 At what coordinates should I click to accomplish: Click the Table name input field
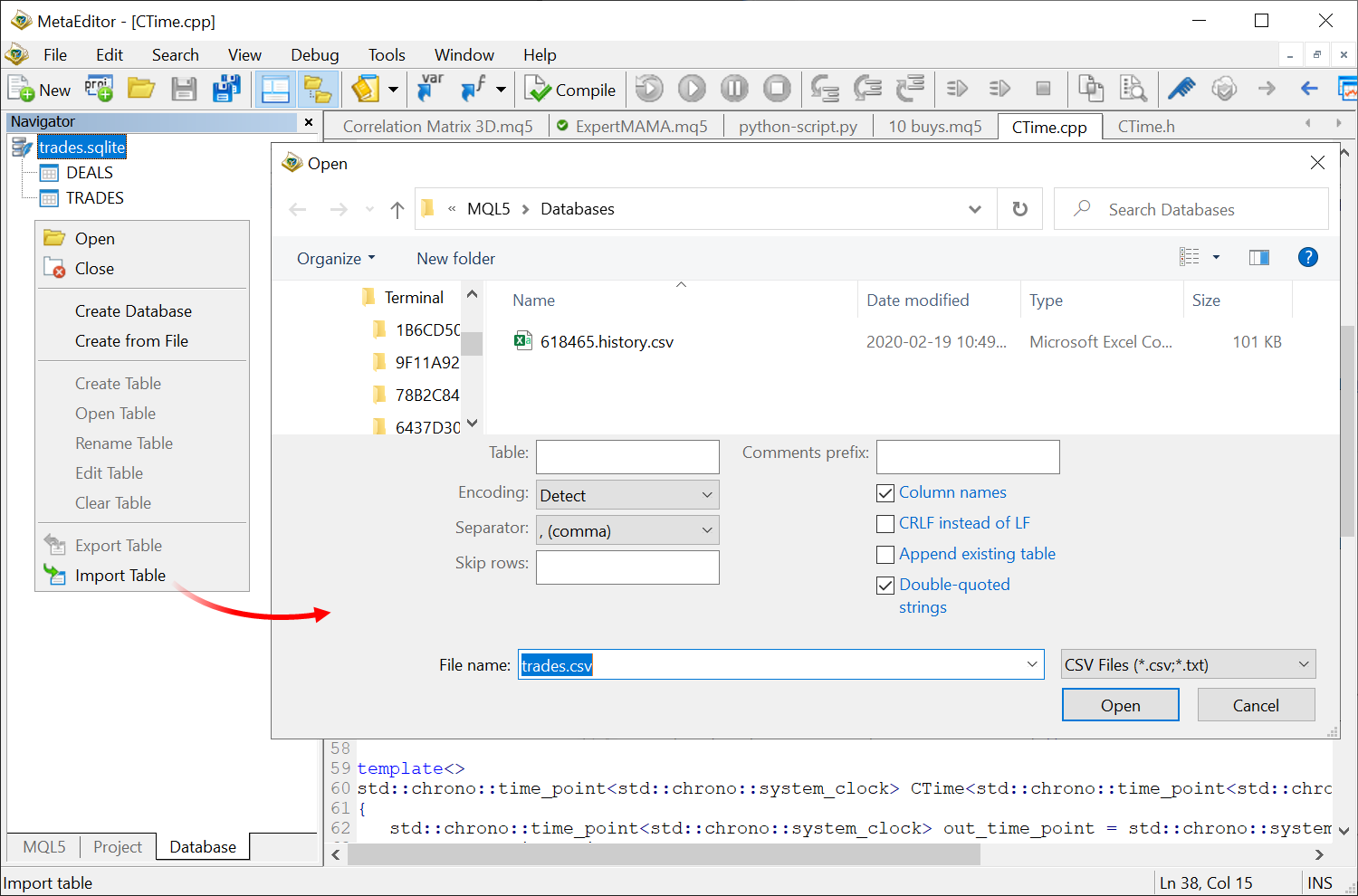click(627, 457)
